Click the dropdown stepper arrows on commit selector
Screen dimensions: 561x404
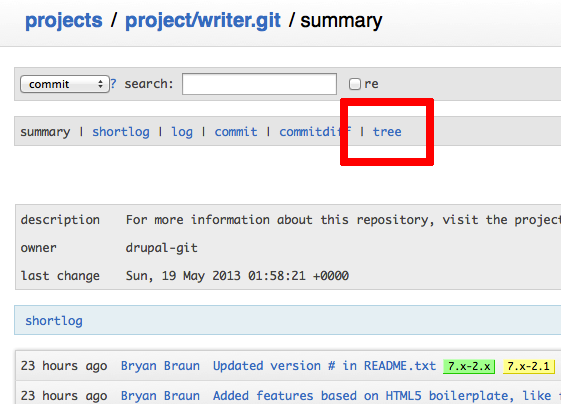101,84
